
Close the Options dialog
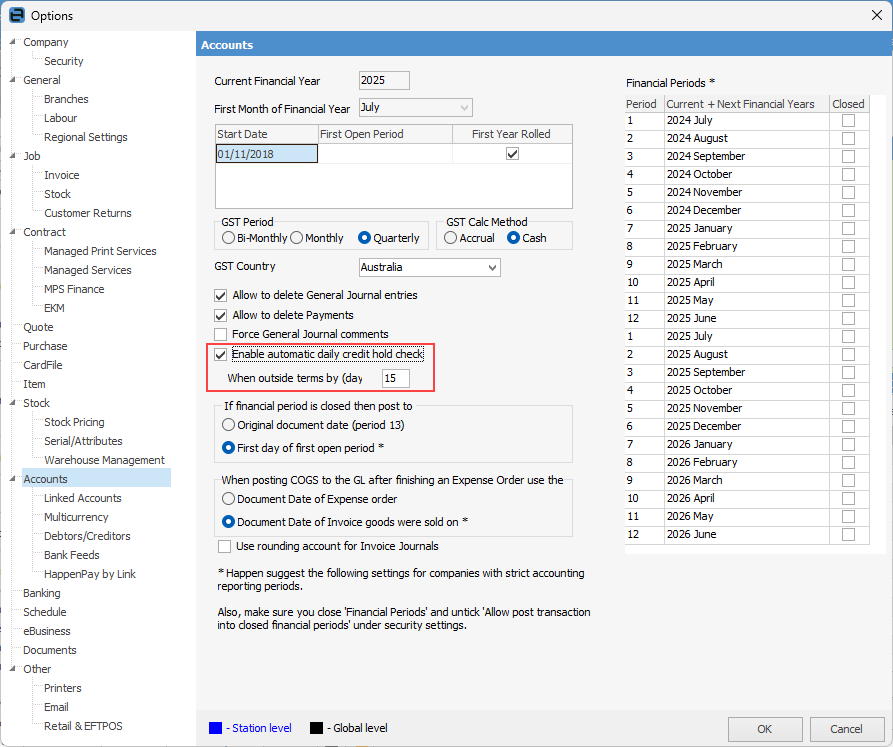876,15
